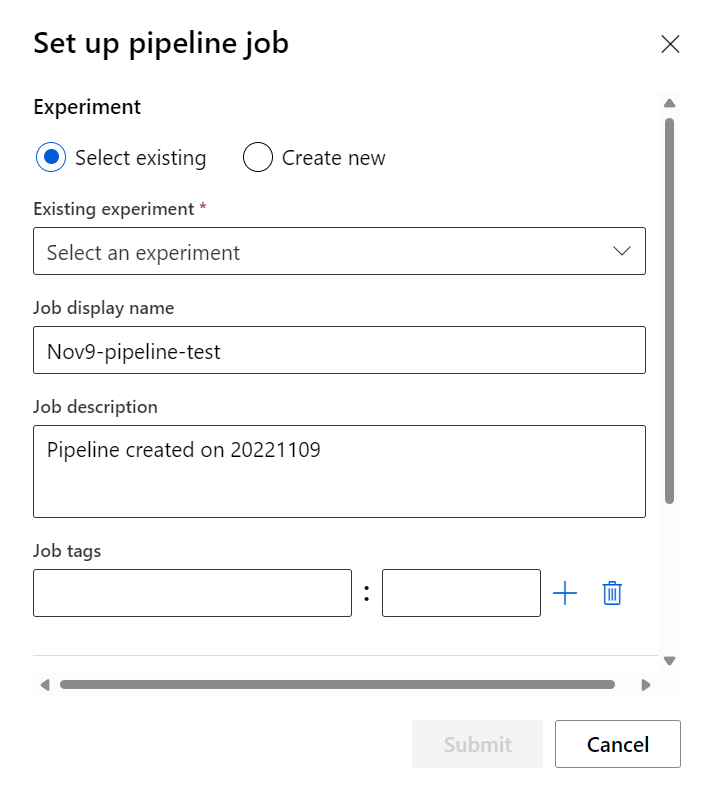Click the Submit button
The image size is (712, 804).
coord(477,744)
